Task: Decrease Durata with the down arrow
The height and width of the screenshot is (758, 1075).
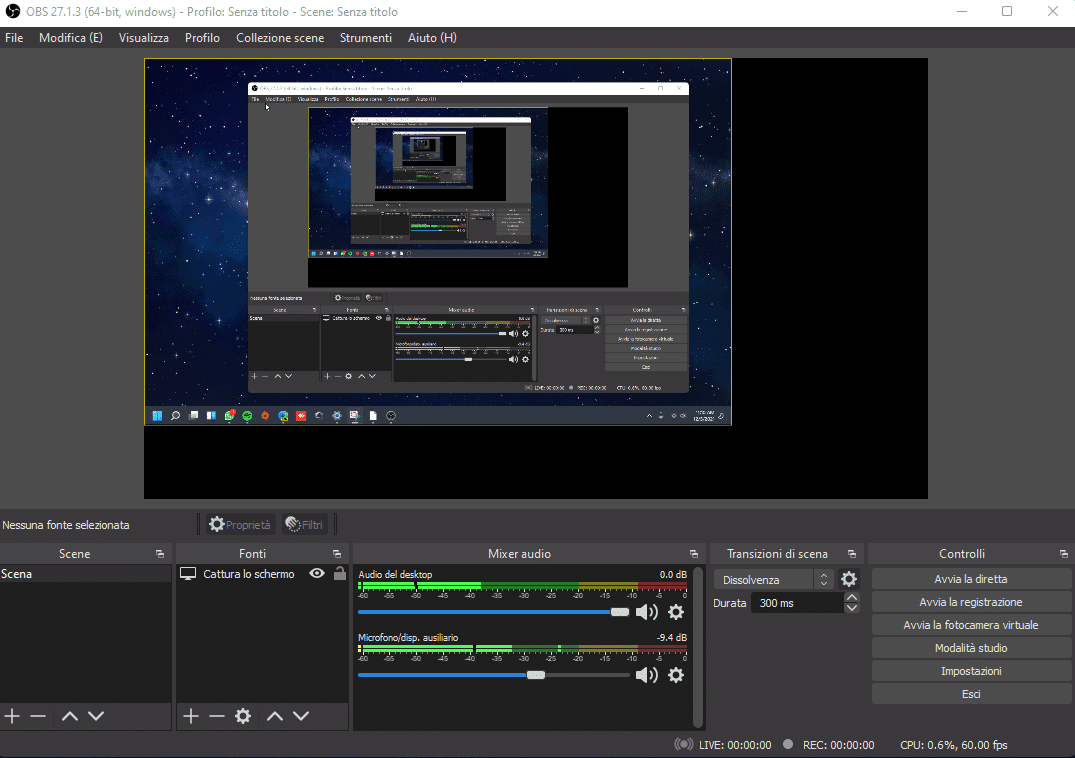Action: 851,608
